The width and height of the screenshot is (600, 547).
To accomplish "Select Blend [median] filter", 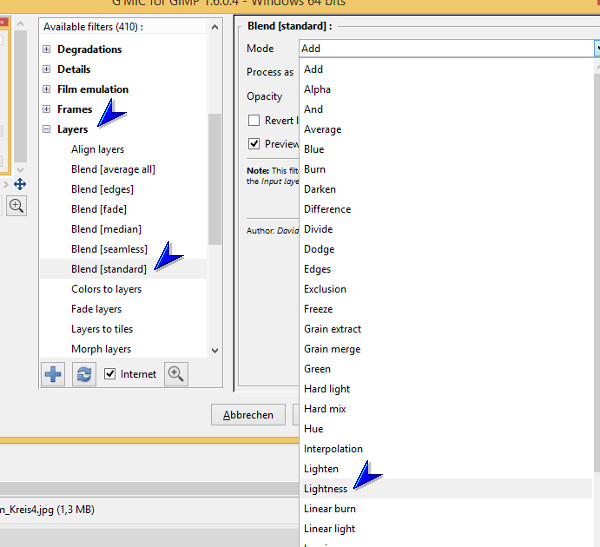I will coord(106,229).
